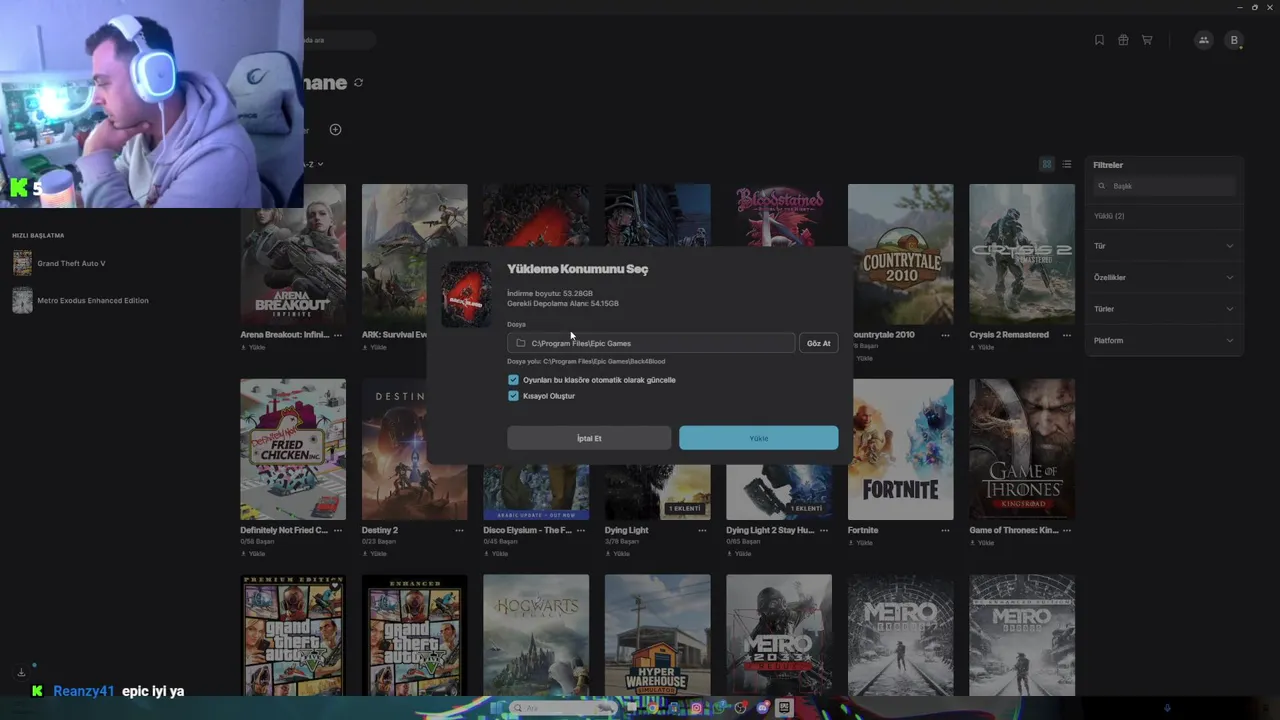Add a new collection with the plus icon
Viewport: 1280px width, 720px height.
tap(335, 129)
